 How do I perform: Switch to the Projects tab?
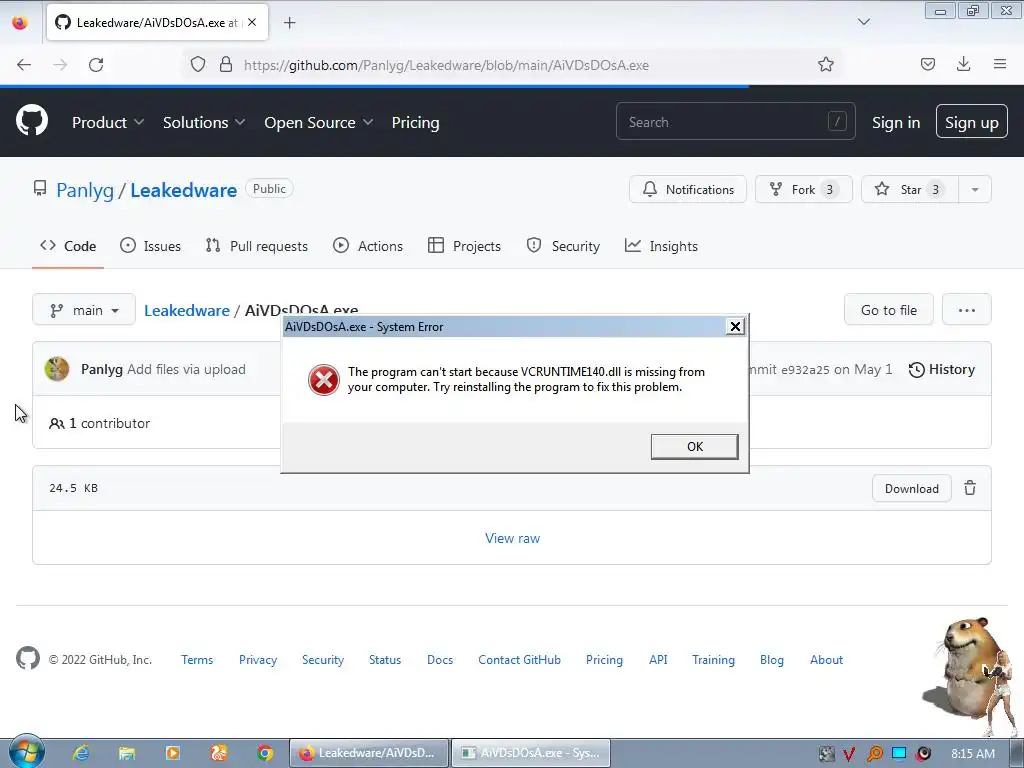[464, 246]
